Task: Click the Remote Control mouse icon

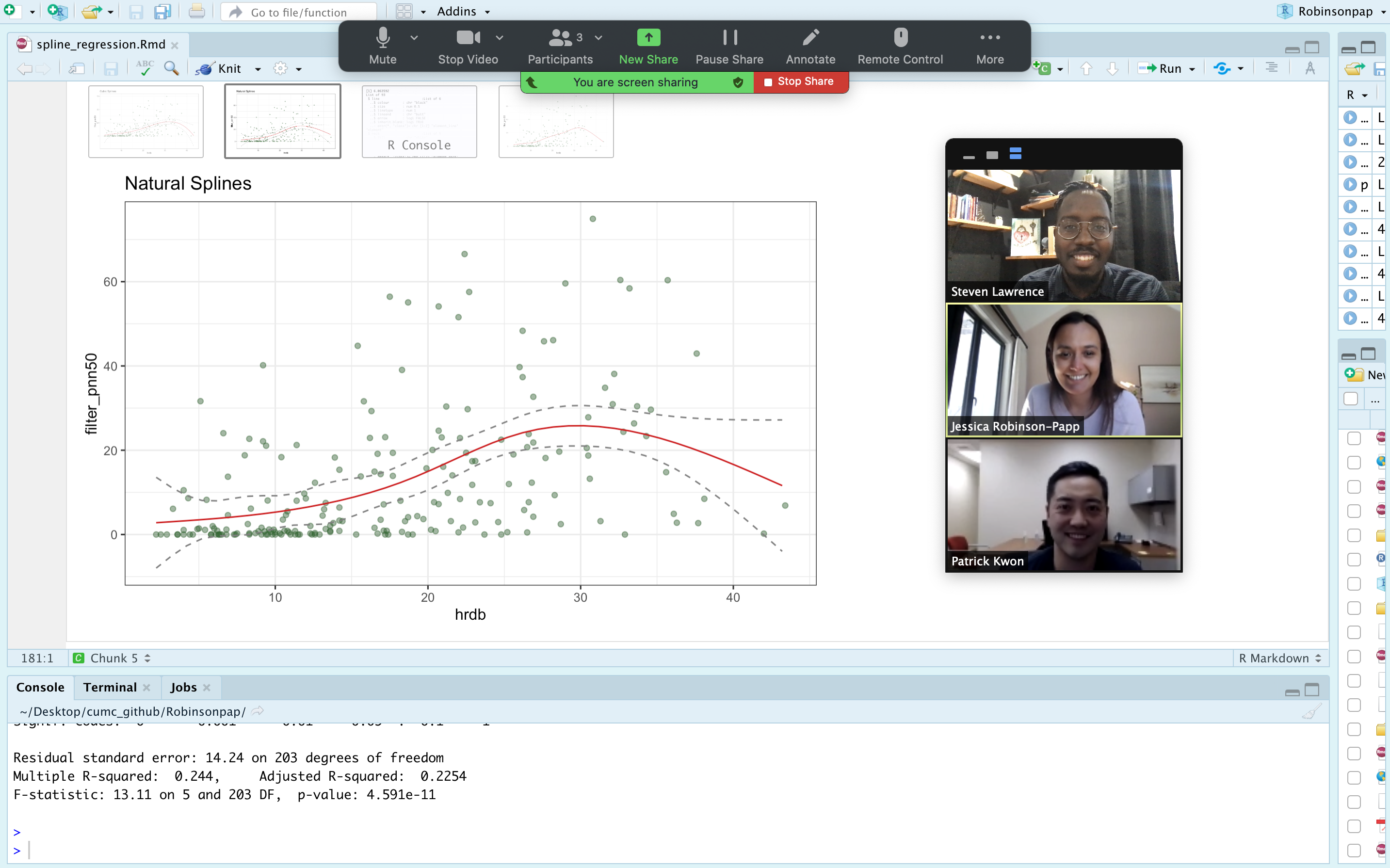Action: click(x=900, y=38)
